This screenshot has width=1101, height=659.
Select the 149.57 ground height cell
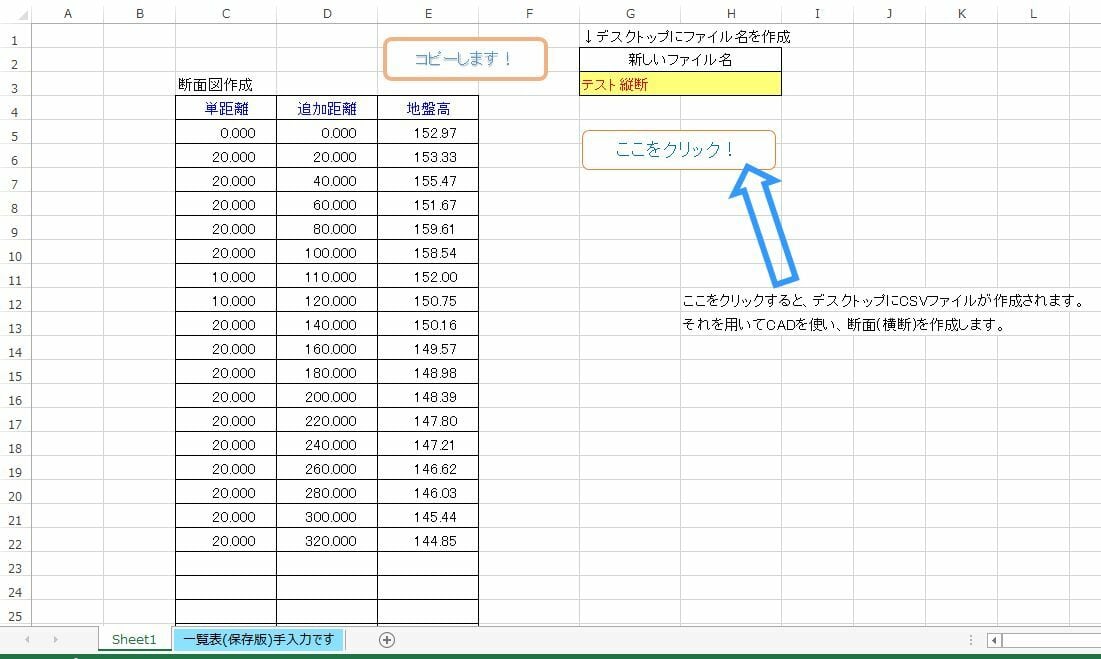tap(428, 349)
